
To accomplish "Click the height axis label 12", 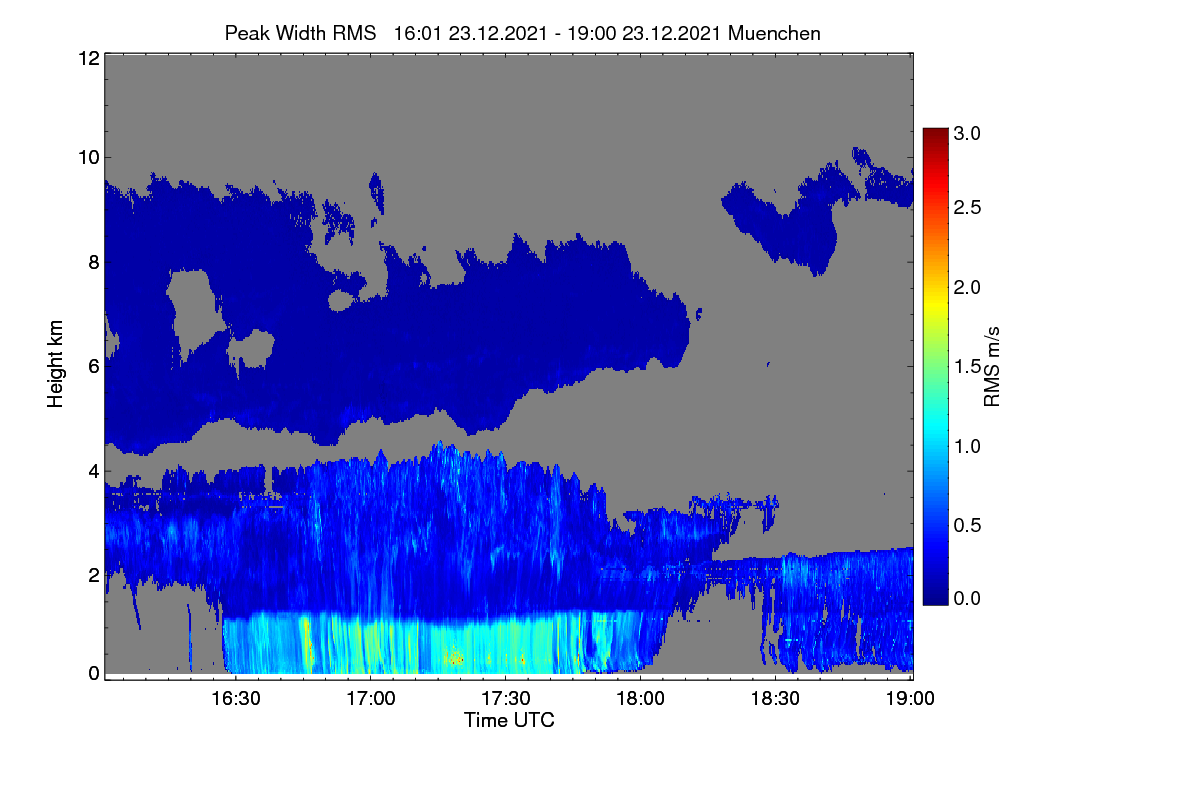I will point(88,58).
